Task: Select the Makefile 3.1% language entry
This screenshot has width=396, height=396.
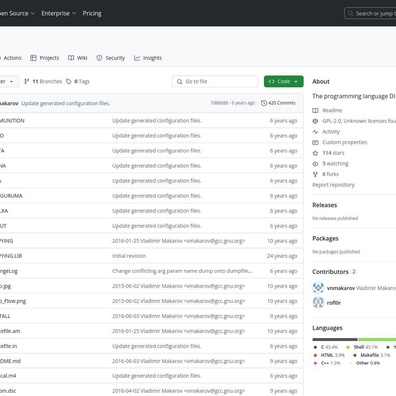Action: pyautogui.click(x=371, y=355)
